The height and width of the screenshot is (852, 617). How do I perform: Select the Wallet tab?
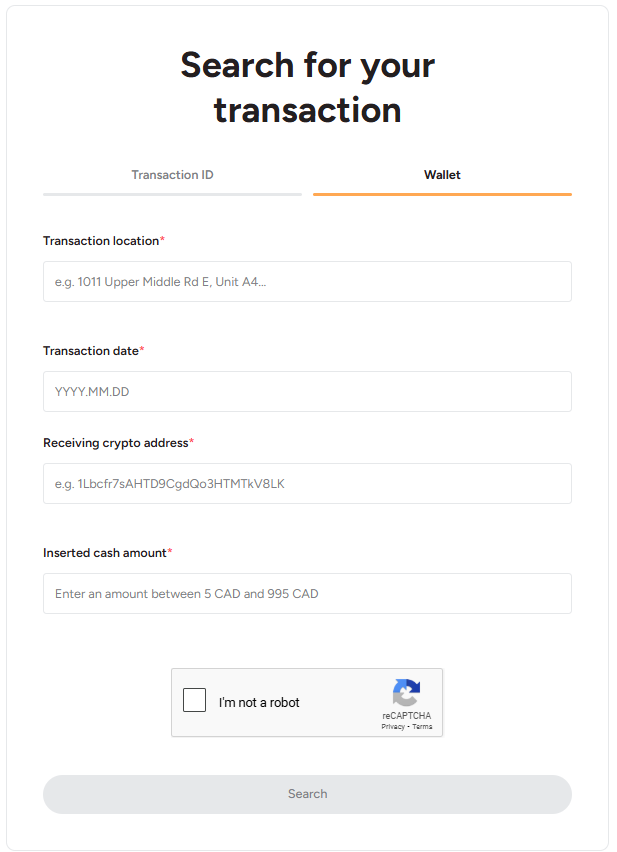(x=442, y=175)
